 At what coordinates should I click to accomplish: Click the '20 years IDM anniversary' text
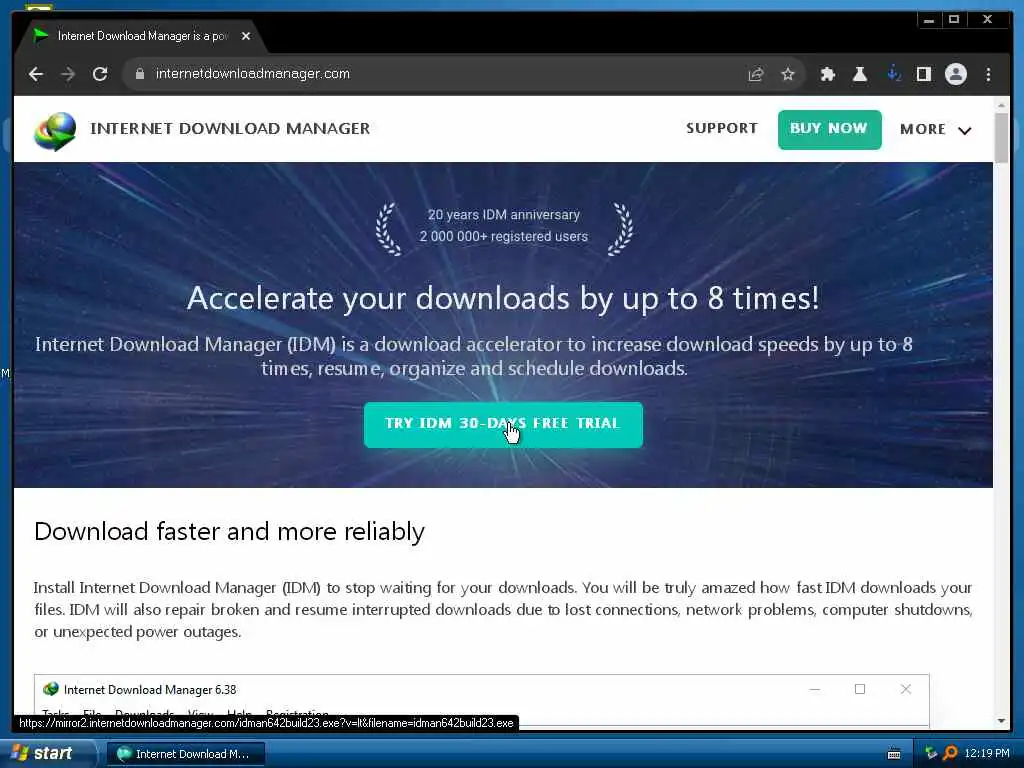coord(504,215)
